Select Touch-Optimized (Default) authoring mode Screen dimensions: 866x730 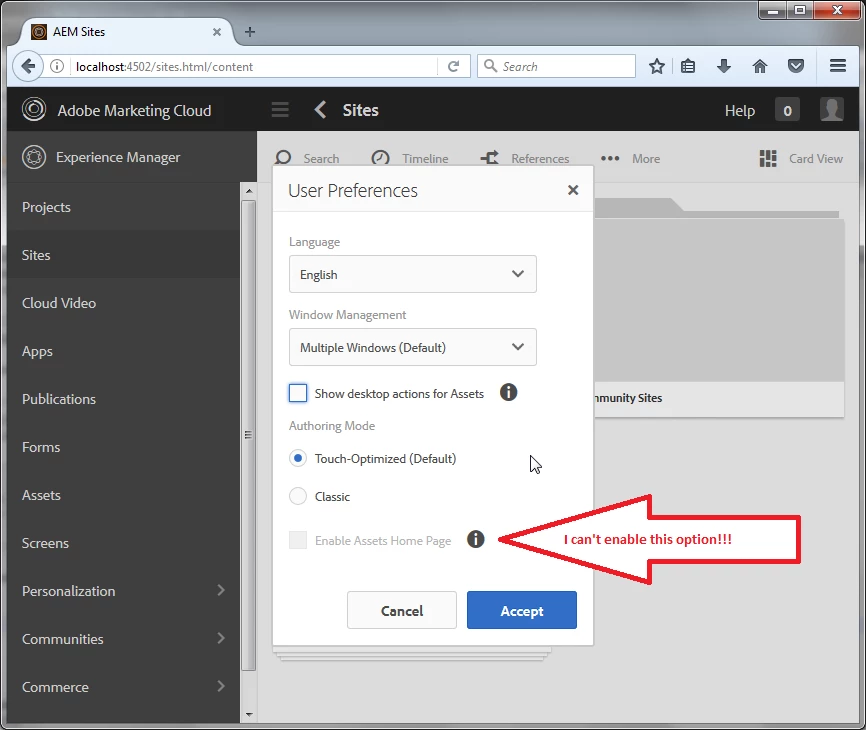tap(298, 458)
